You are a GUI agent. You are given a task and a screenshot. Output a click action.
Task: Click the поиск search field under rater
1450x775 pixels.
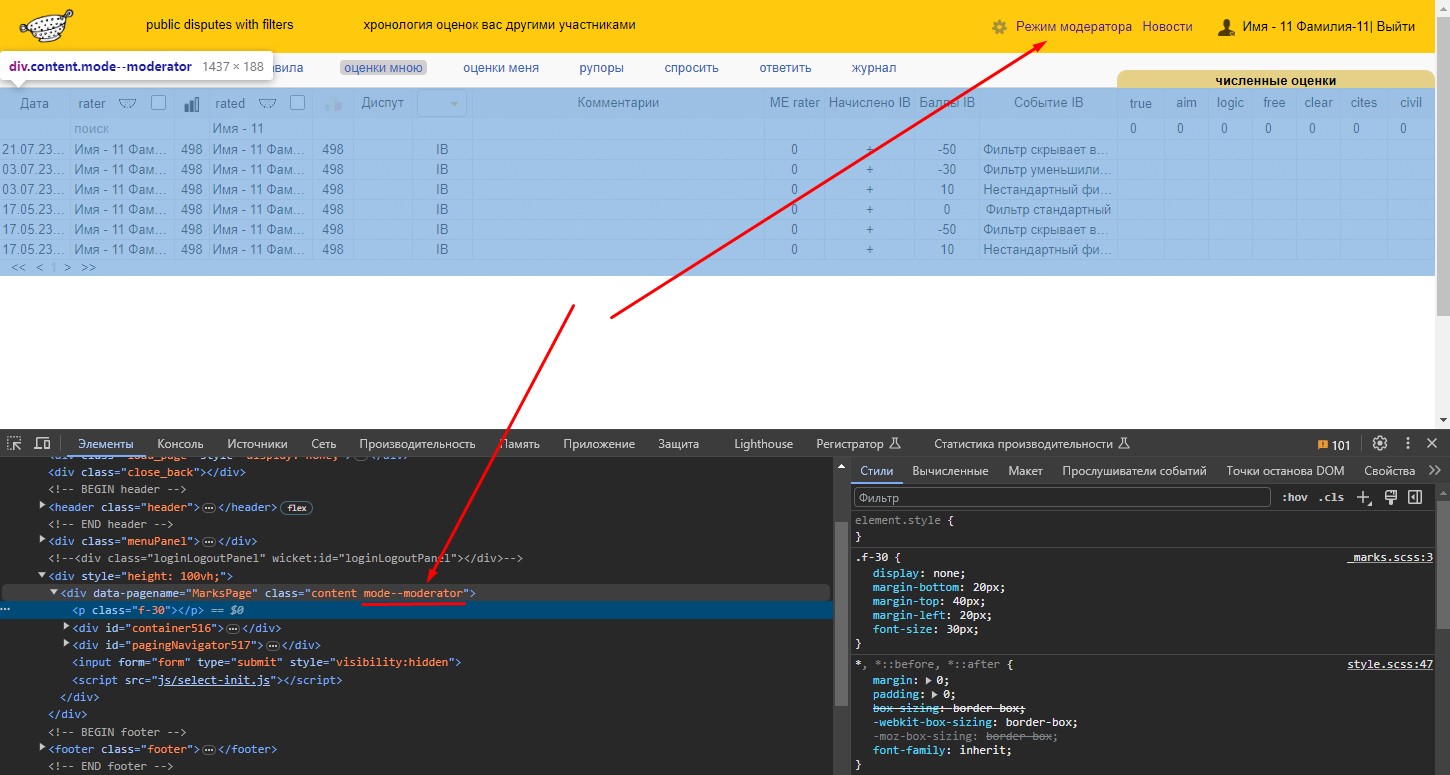pos(123,129)
